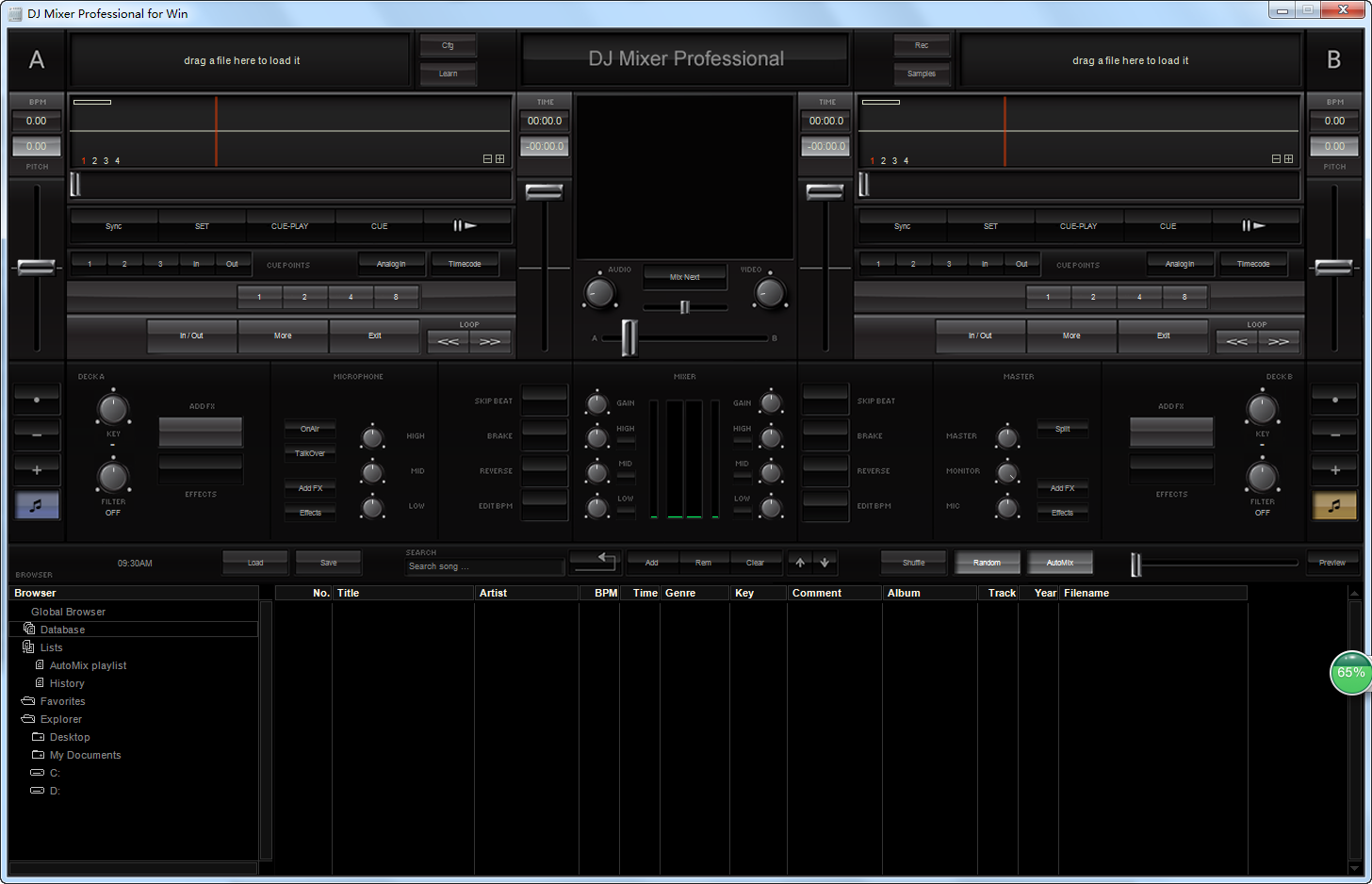Click deck B loop forward >> button
Image resolution: width=1372 pixels, height=884 pixels.
coord(1279,341)
